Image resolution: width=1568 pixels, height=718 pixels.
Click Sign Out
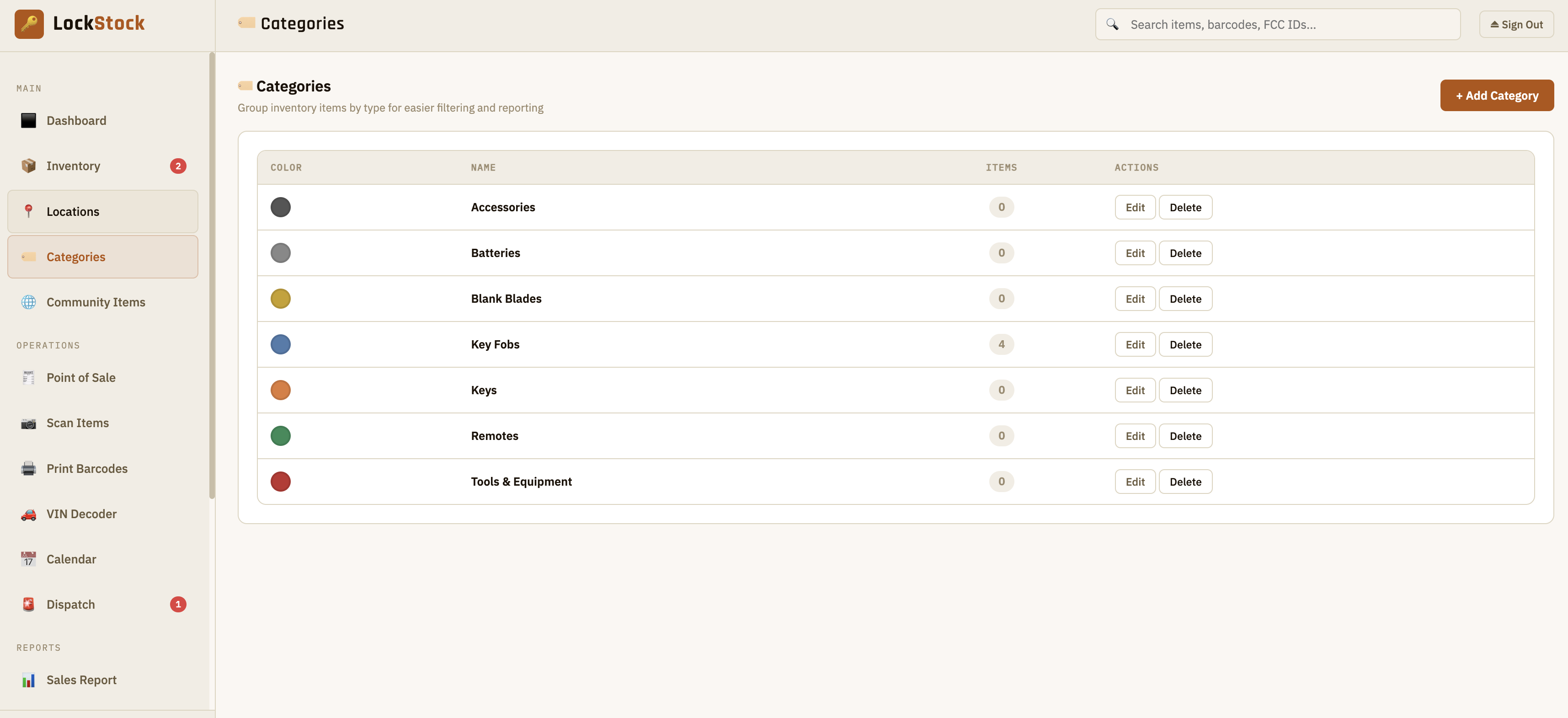click(x=1515, y=24)
